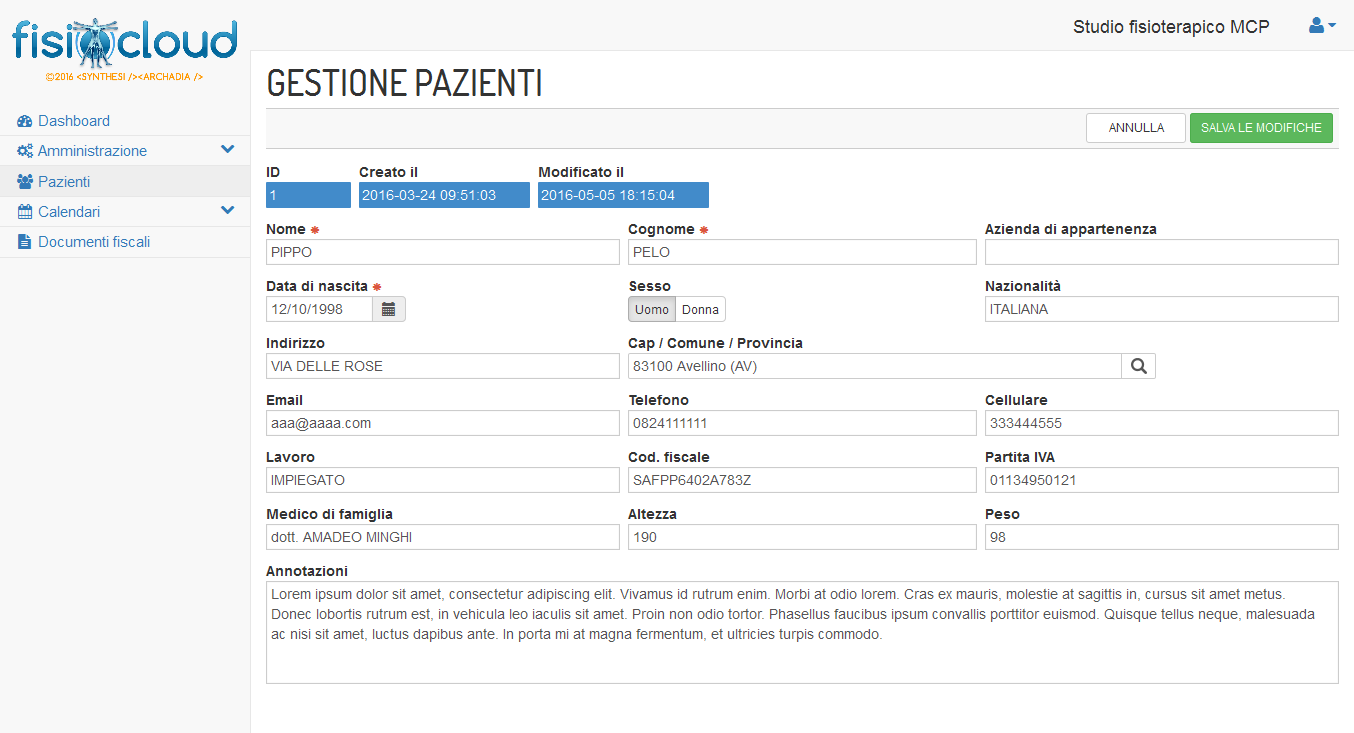Expand the Amministrazione submenu chevron
1354x733 pixels.
(x=228, y=150)
